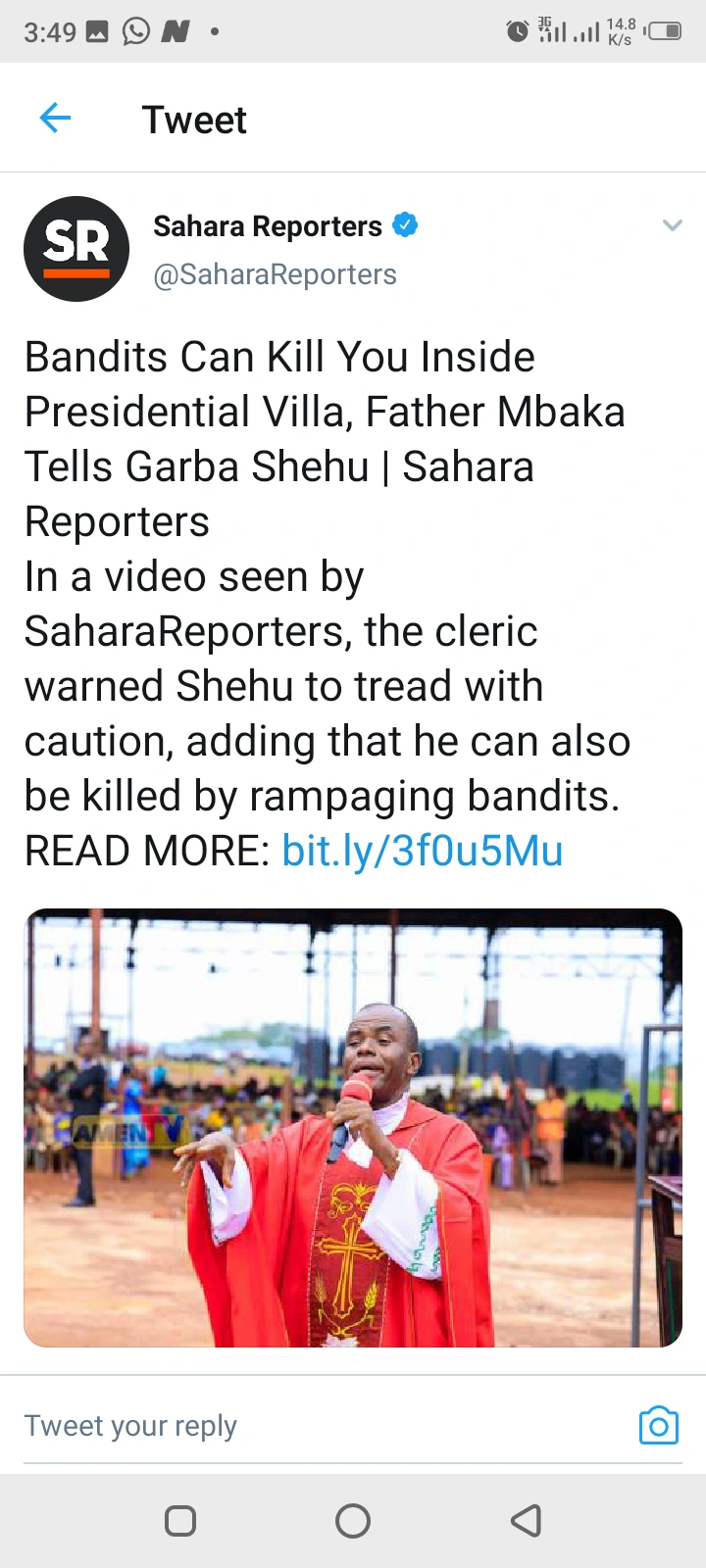
Task: Open Sahara Reporters profile picture
Action: [x=76, y=249]
